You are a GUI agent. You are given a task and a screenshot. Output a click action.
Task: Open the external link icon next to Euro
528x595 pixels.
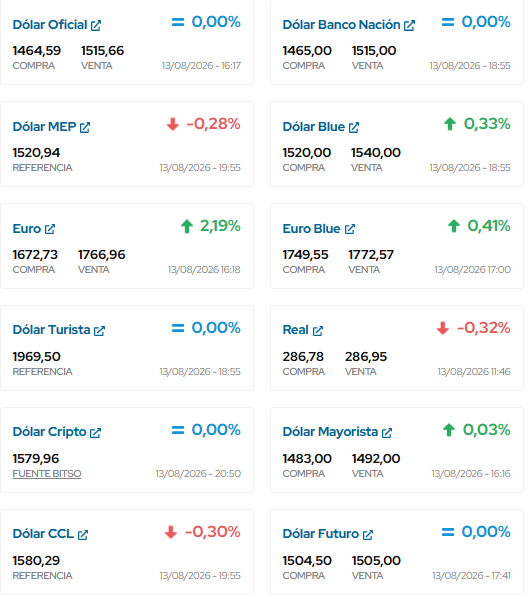[x=50, y=229]
